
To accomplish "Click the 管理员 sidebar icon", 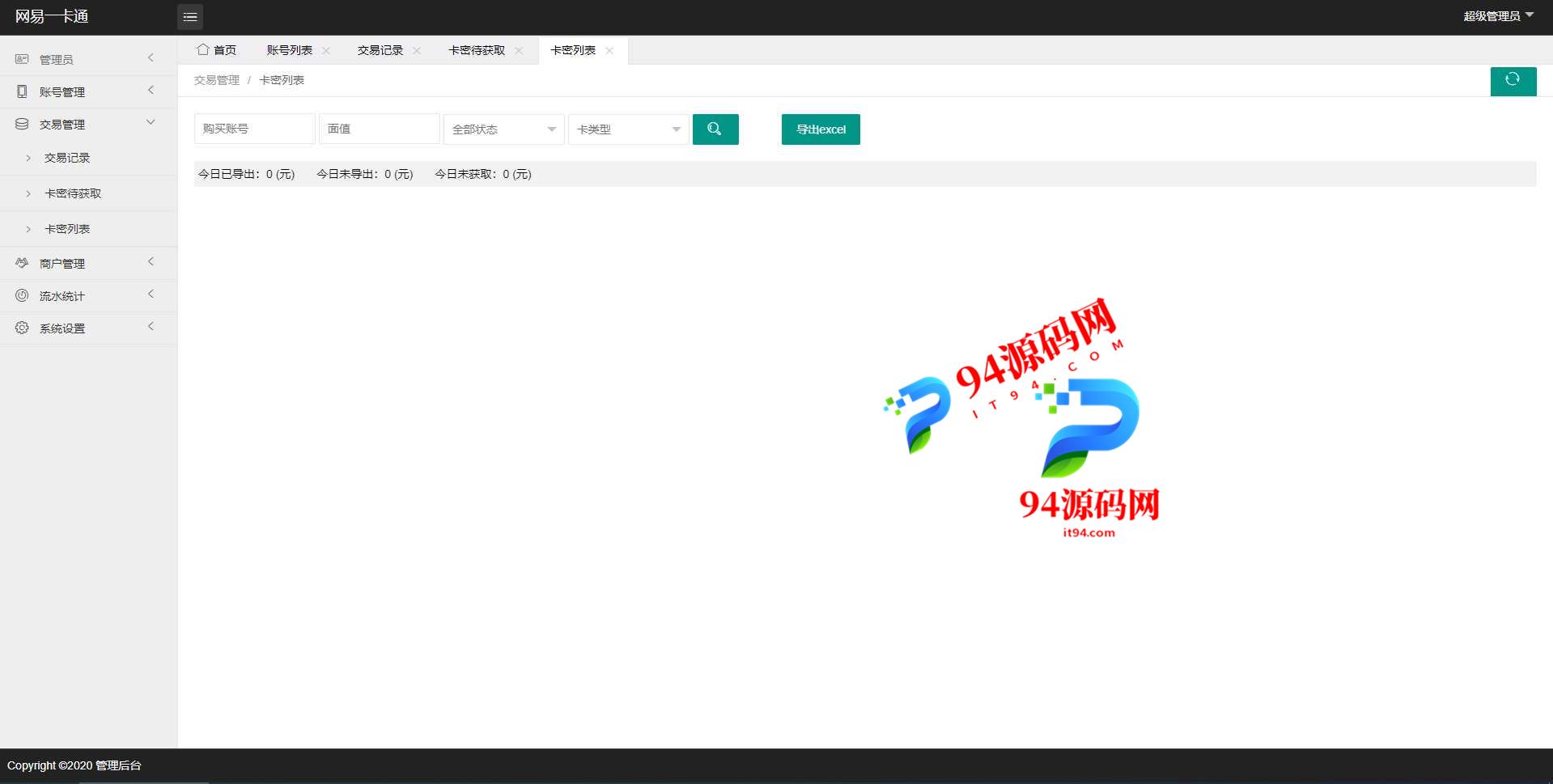I will [22, 59].
